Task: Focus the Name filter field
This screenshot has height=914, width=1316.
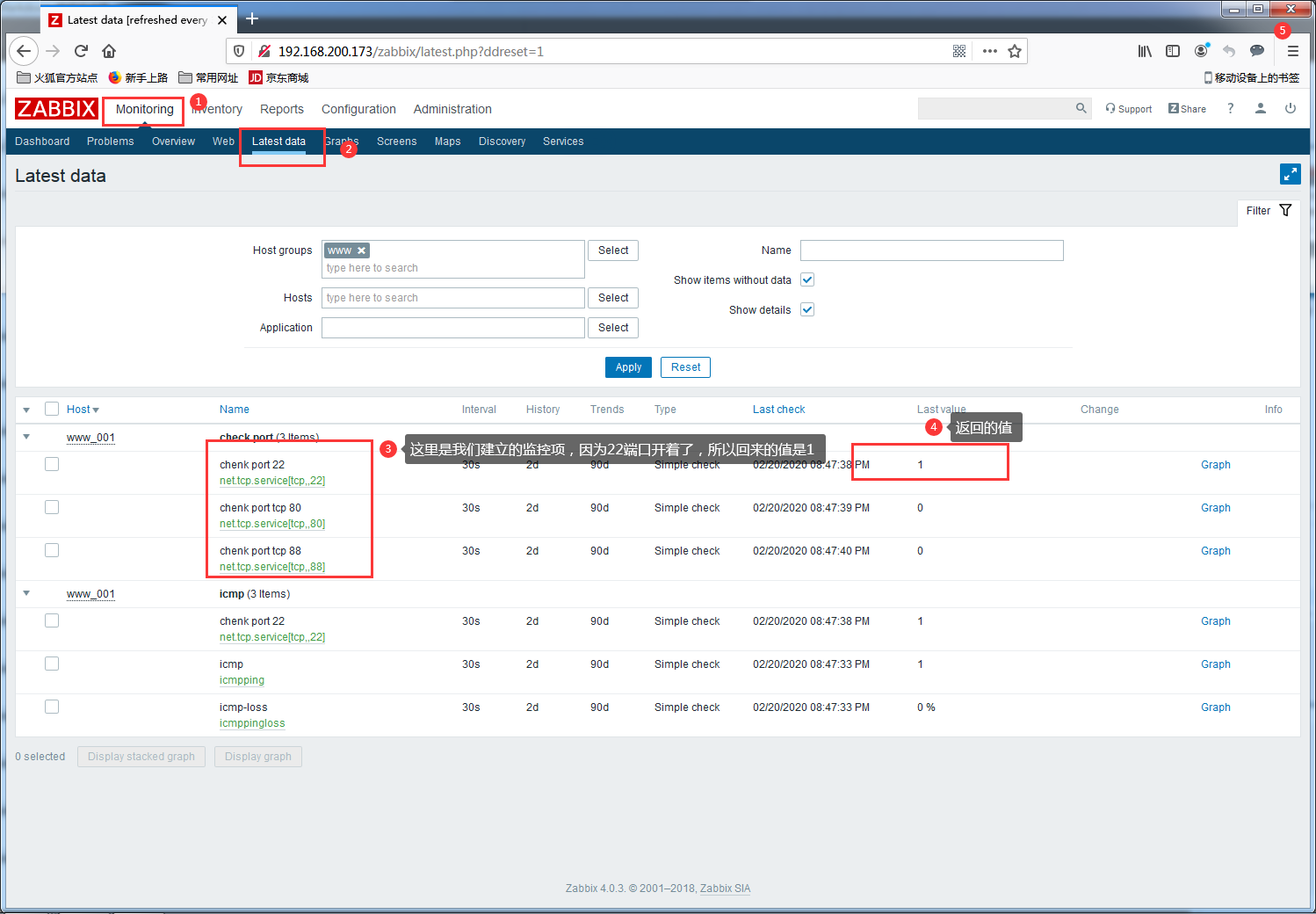Action: click(932, 250)
